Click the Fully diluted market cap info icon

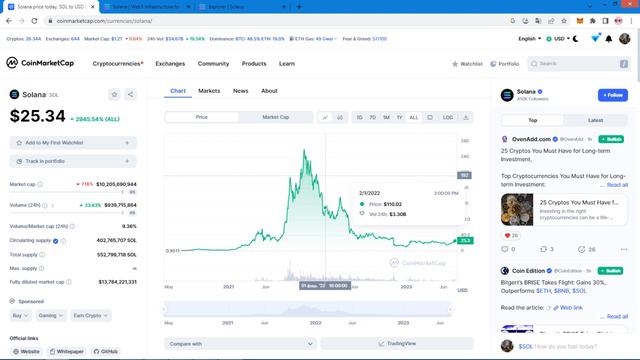coord(69,282)
